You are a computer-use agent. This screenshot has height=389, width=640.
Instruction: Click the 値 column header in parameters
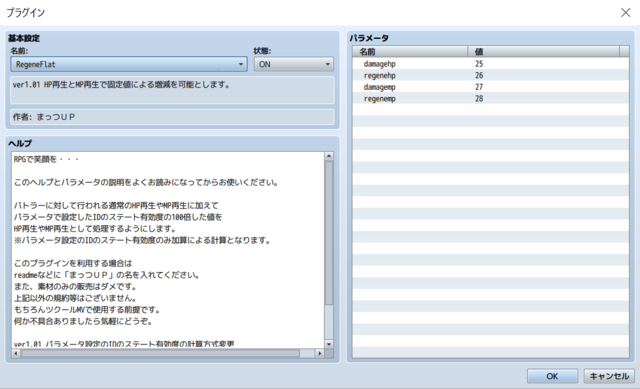pyautogui.click(x=543, y=51)
